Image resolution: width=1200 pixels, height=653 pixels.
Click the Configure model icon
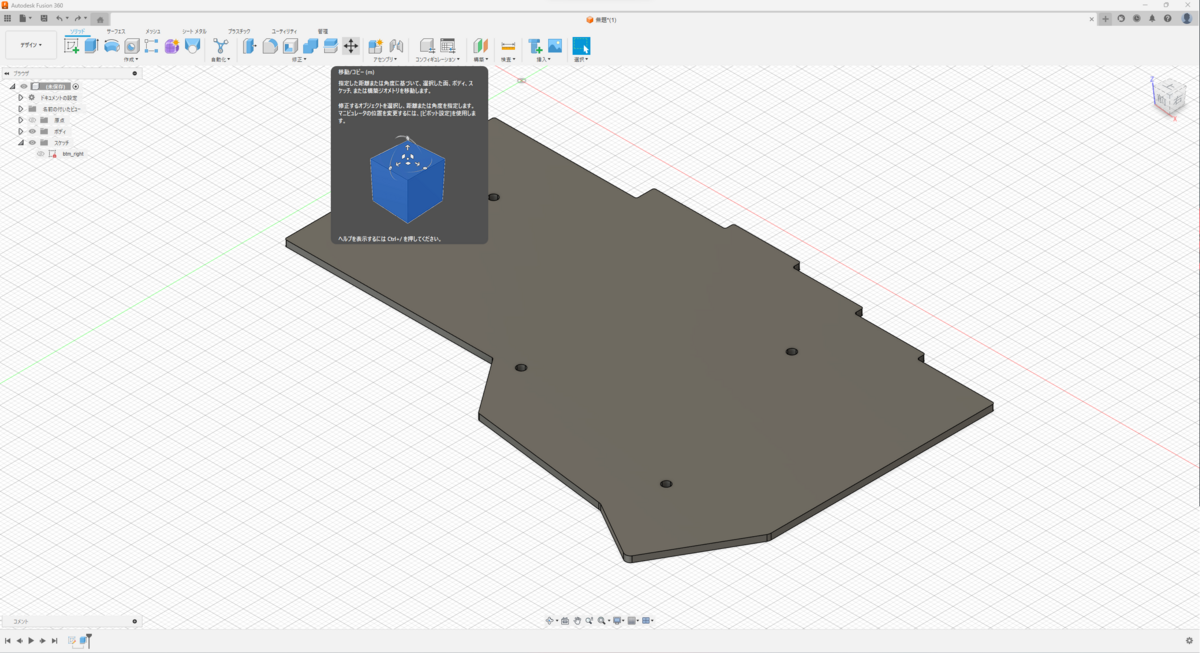pyautogui.click(x=427, y=45)
